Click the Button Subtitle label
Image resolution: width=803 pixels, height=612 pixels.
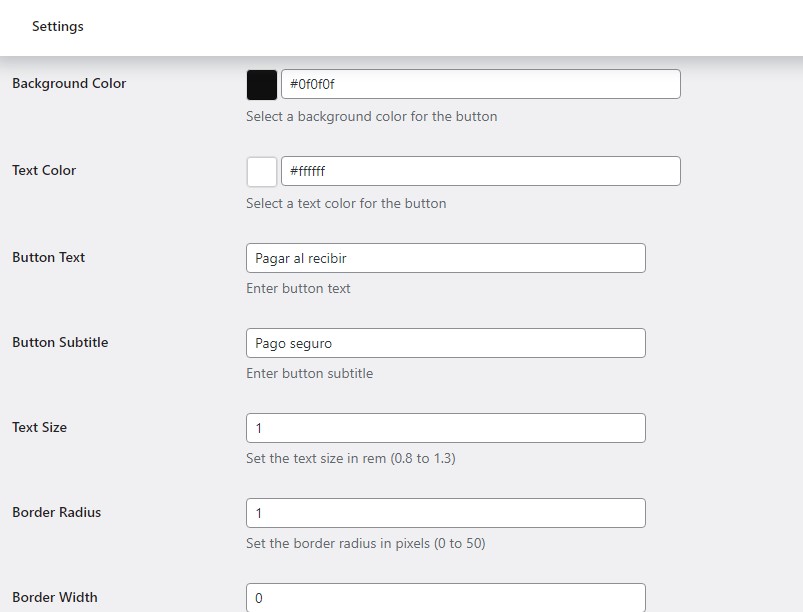(60, 343)
